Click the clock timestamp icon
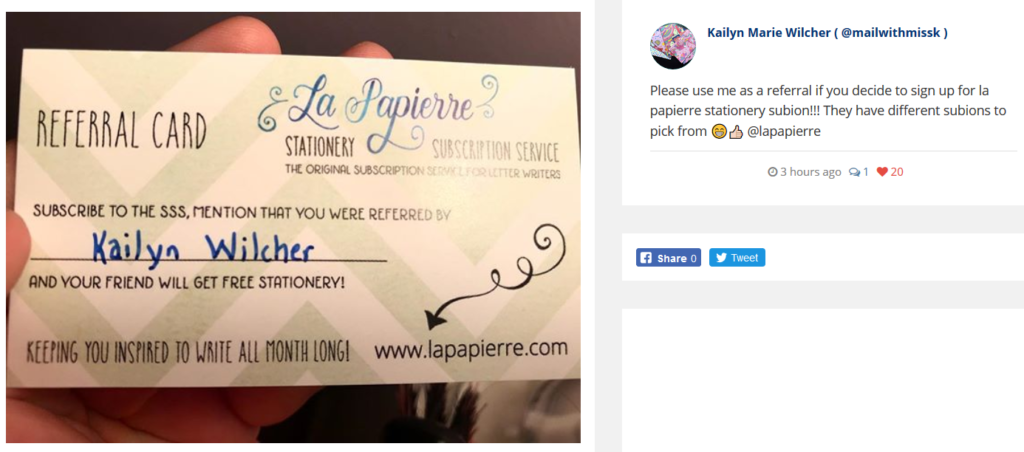This screenshot has width=1024, height=452. (x=773, y=172)
